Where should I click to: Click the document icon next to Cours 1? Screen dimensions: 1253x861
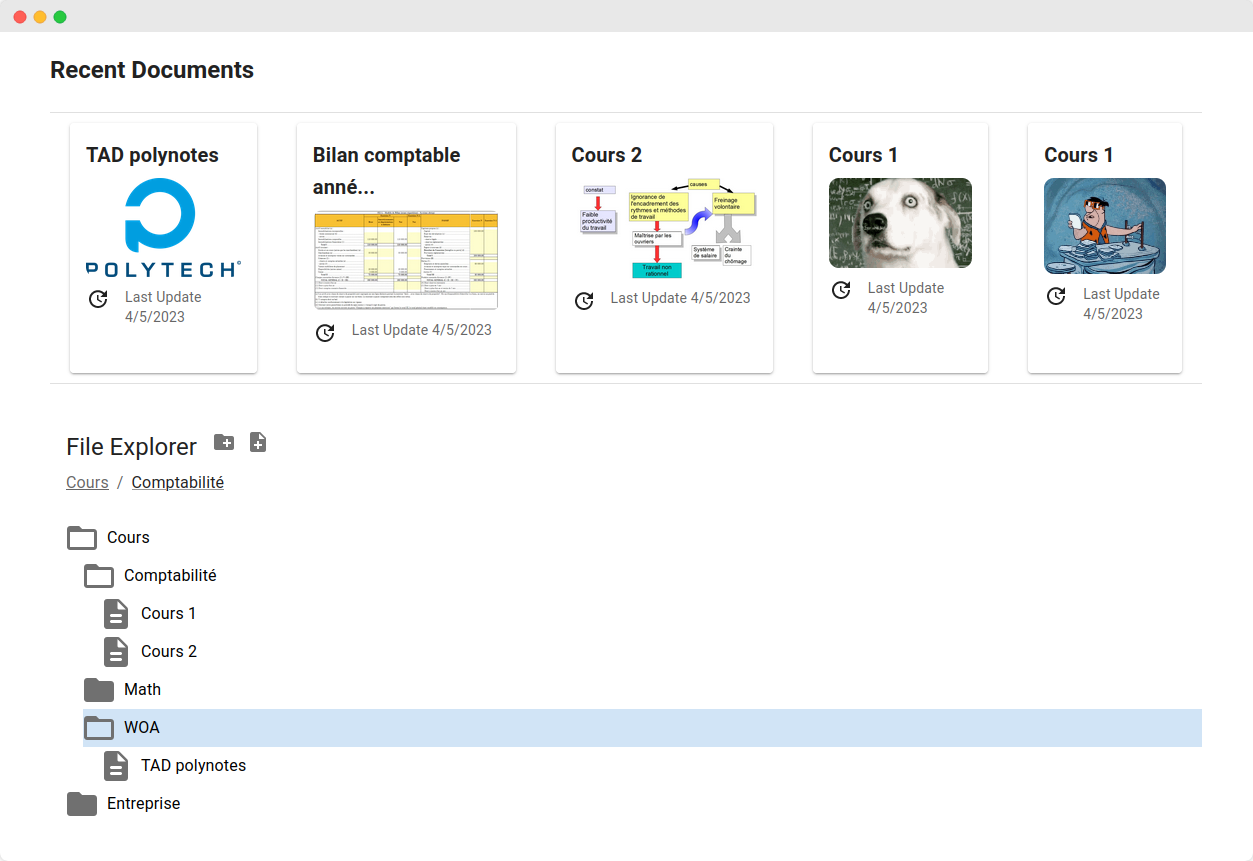pyautogui.click(x=117, y=614)
